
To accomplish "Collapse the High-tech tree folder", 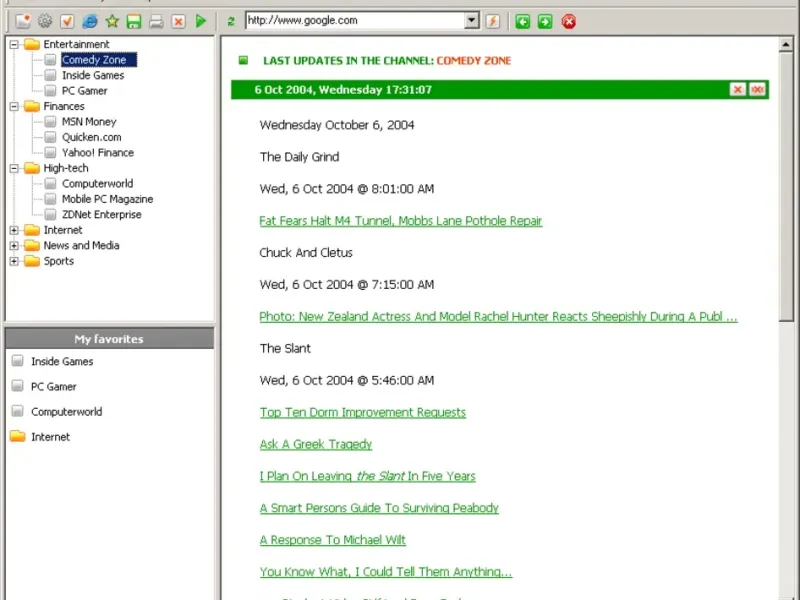I will pyautogui.click(x=14, y=168).
